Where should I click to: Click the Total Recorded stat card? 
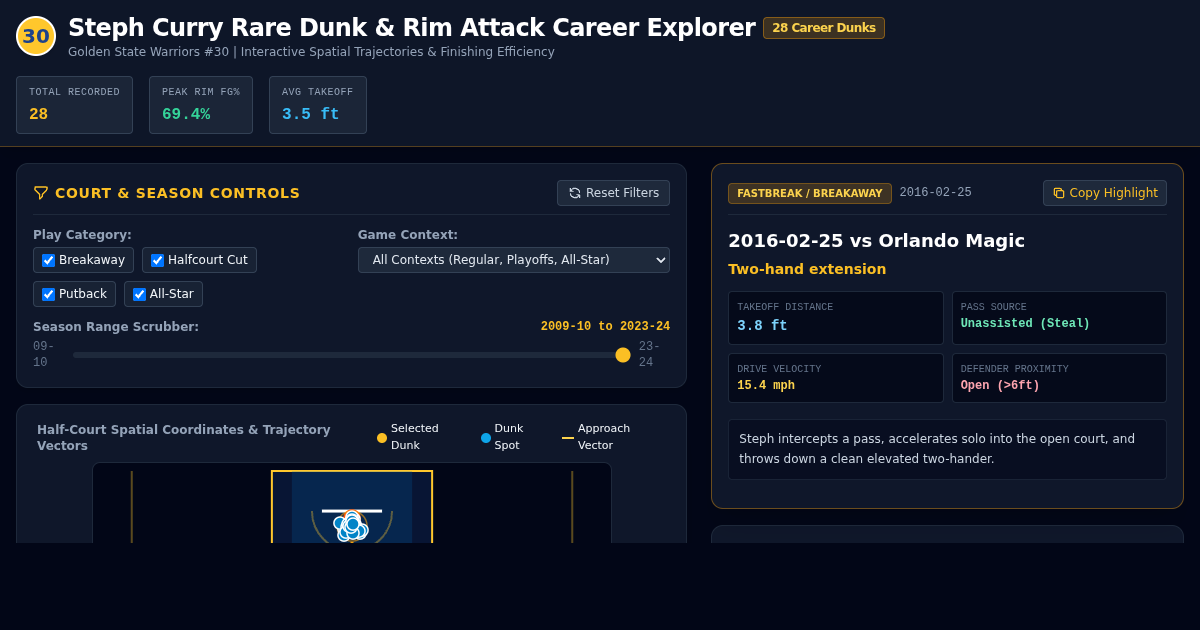pyautogui.click(x=74, y=105)
